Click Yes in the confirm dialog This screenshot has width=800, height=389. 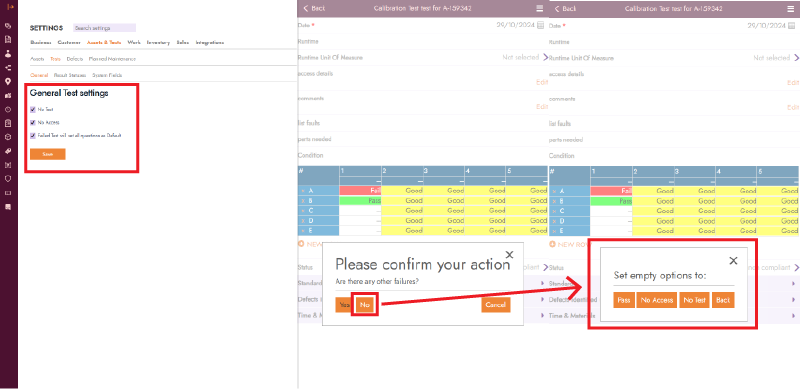(344, 304)
